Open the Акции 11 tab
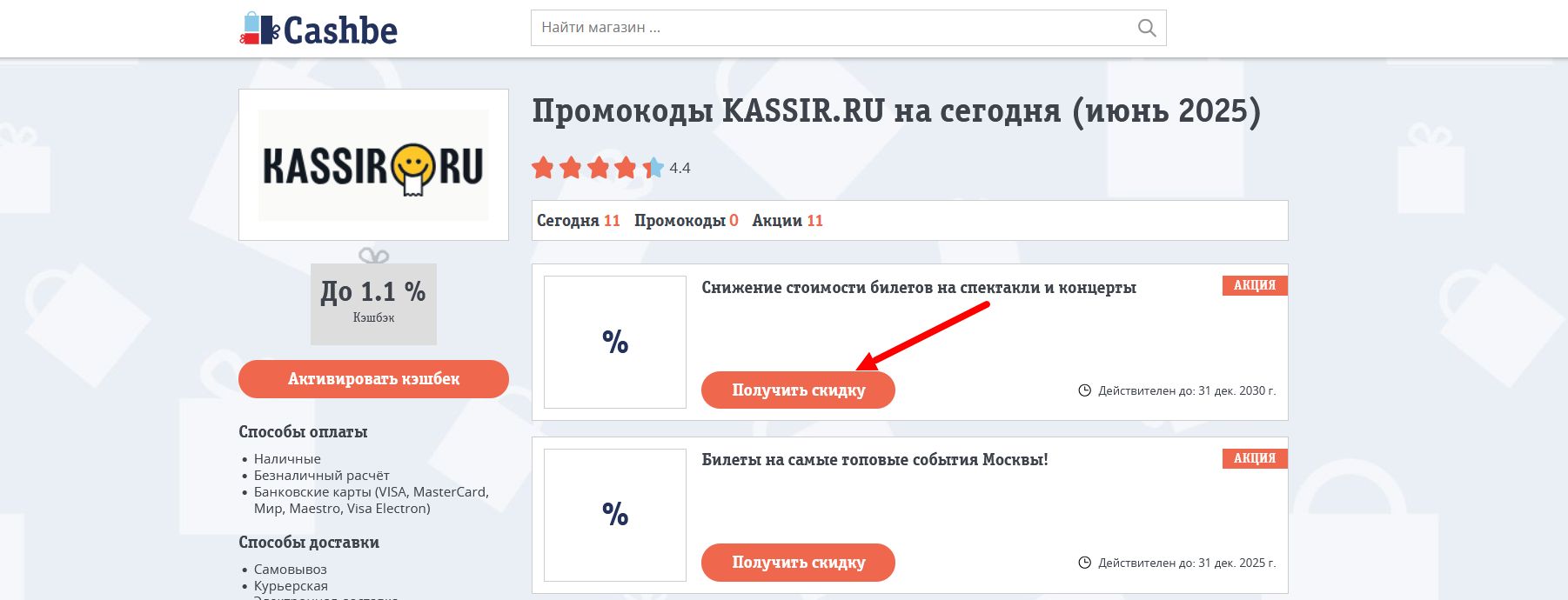1568x600 pixels. pyautogui.click(x=787, y=221)
